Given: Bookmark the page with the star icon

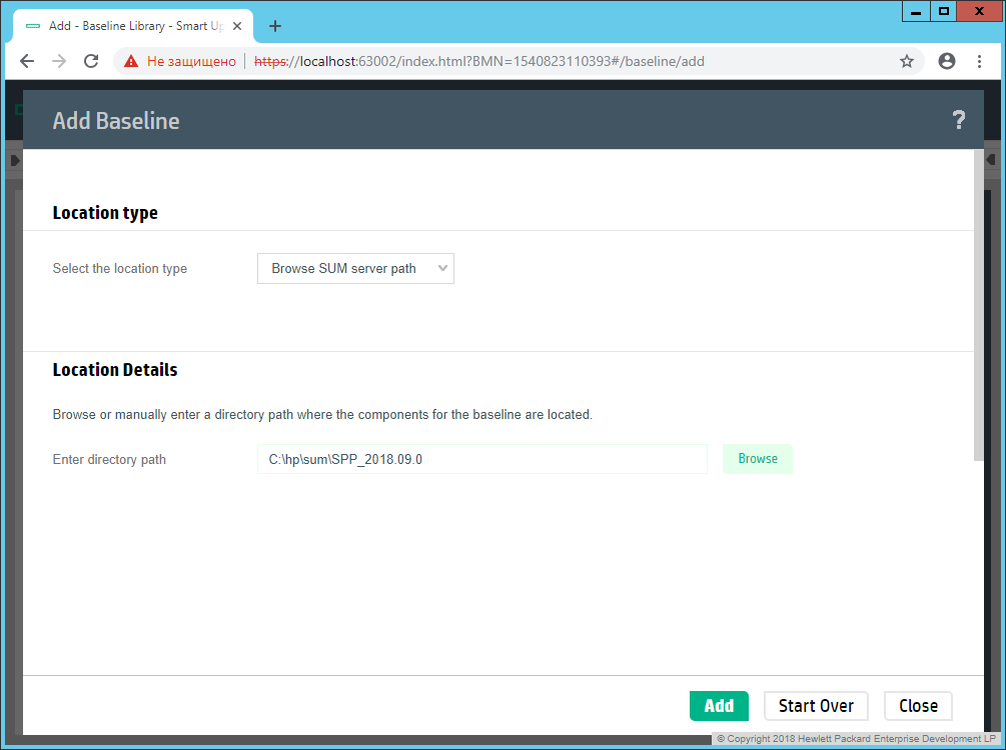Looking at the screenshot, I should coord(907,61).
